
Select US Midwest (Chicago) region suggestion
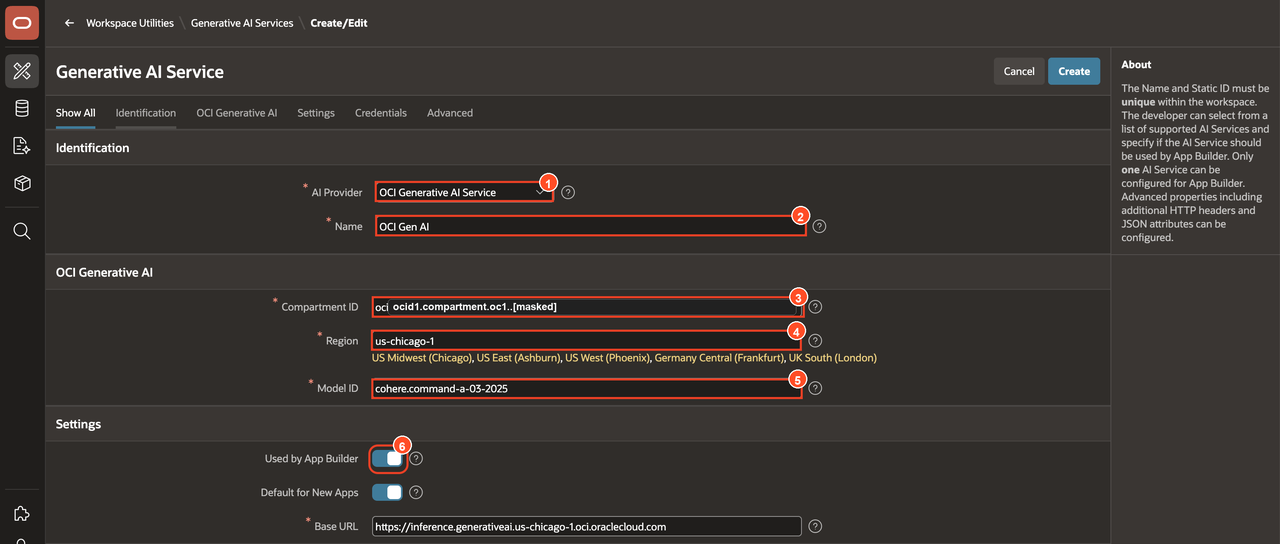(x=422, y=358)
